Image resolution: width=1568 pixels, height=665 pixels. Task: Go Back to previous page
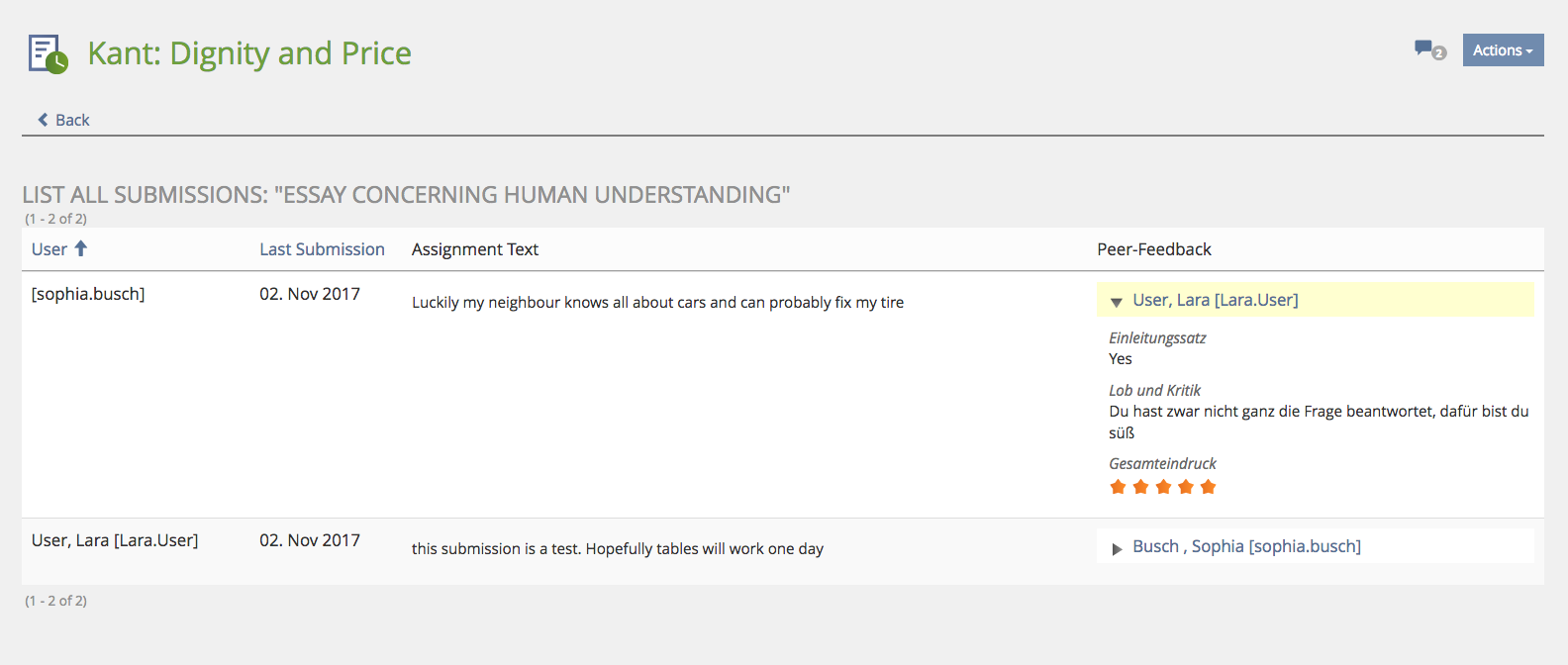click(x=72, y=120)
